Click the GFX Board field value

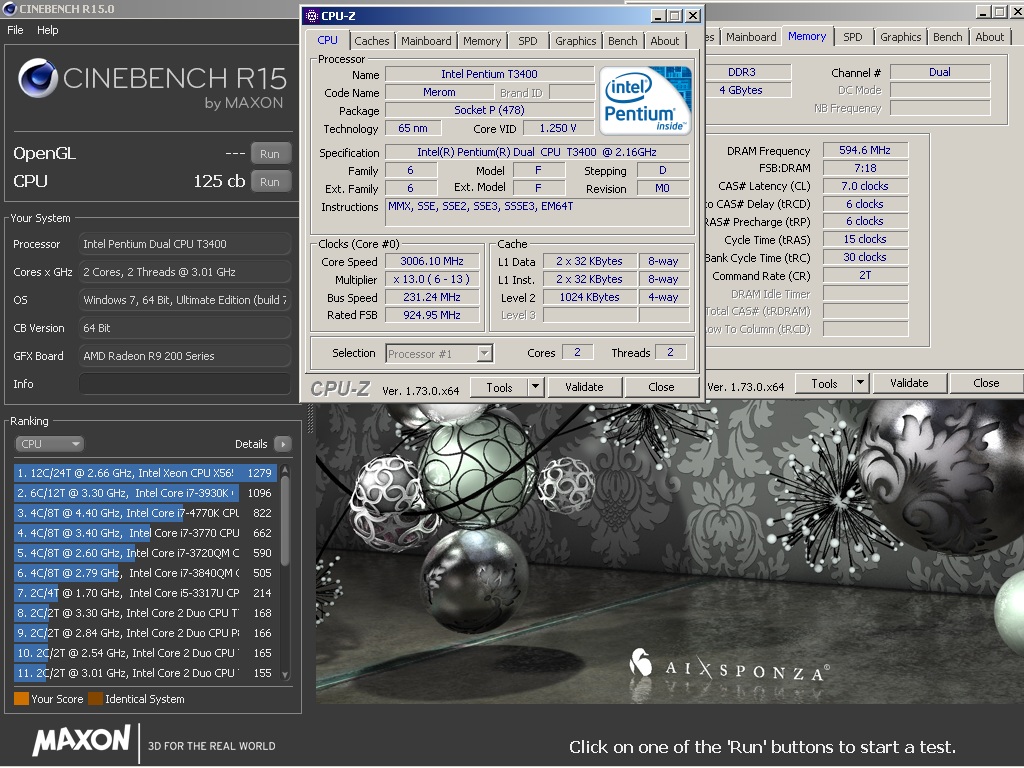[185, 356]
